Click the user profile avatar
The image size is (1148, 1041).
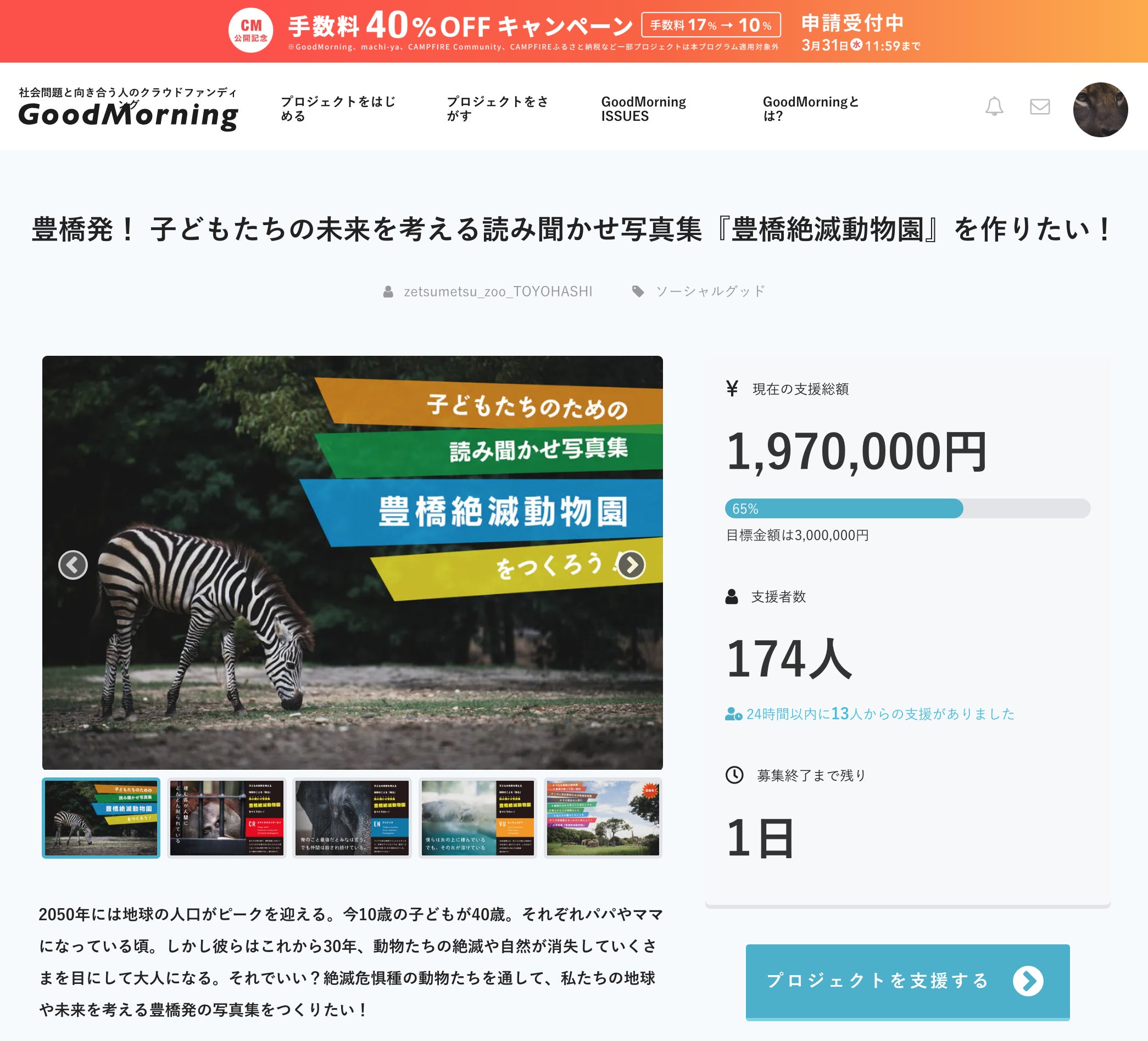[x=1100, y=109]
